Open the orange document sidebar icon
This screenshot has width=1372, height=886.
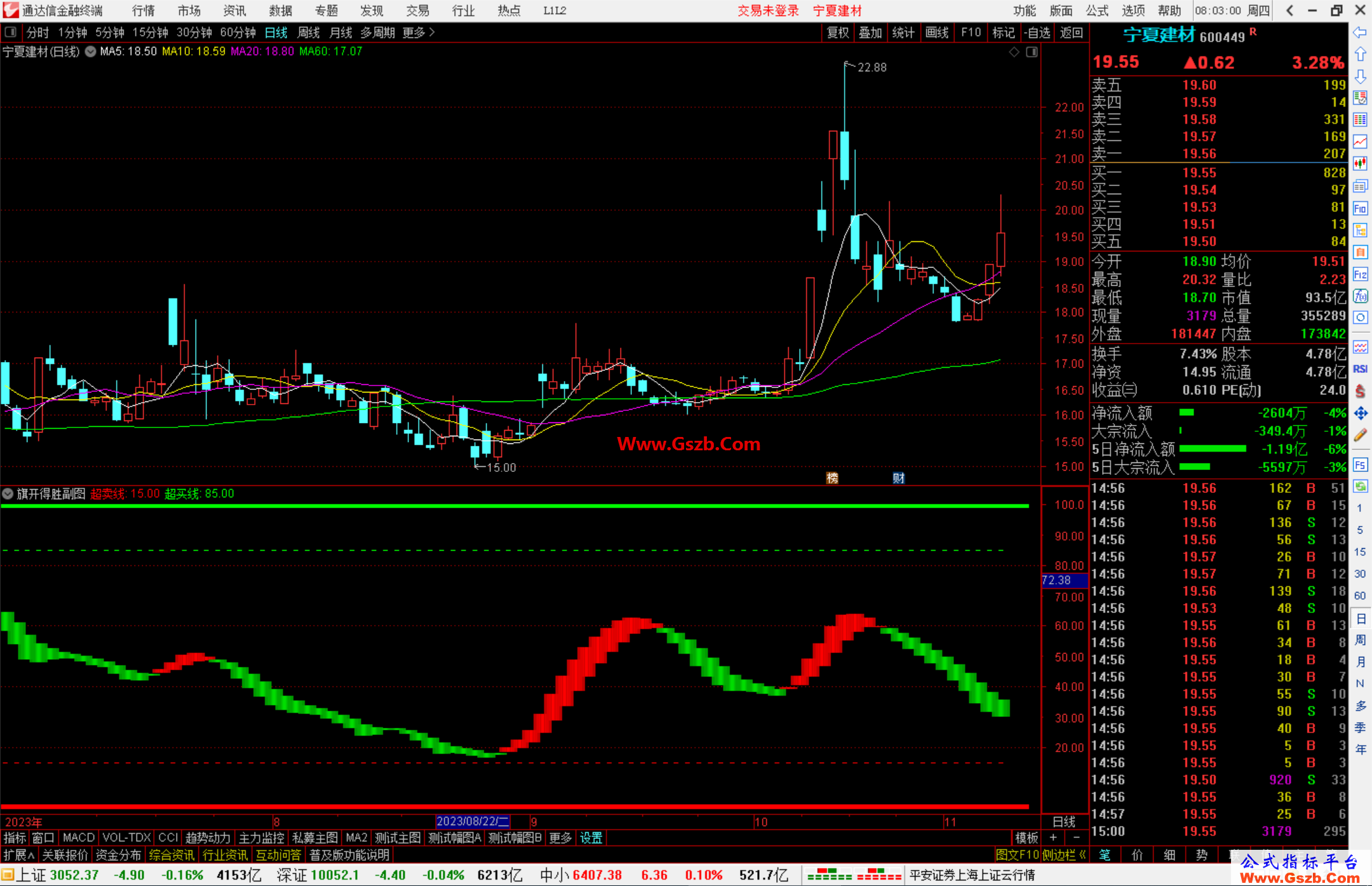coord(1360,252)
